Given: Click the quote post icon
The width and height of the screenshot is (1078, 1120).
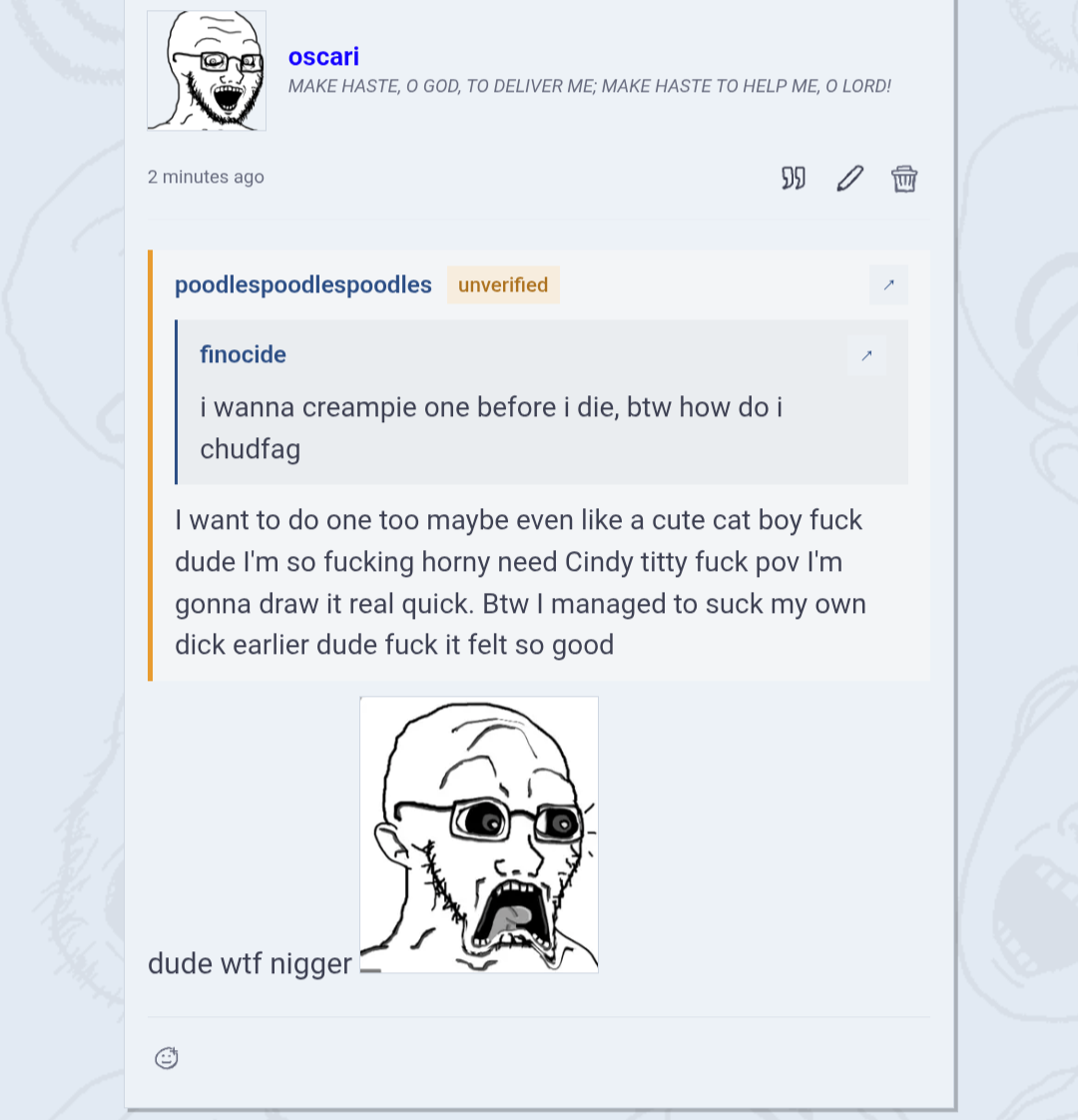Looking at the screenshot, I should (793, 178).
